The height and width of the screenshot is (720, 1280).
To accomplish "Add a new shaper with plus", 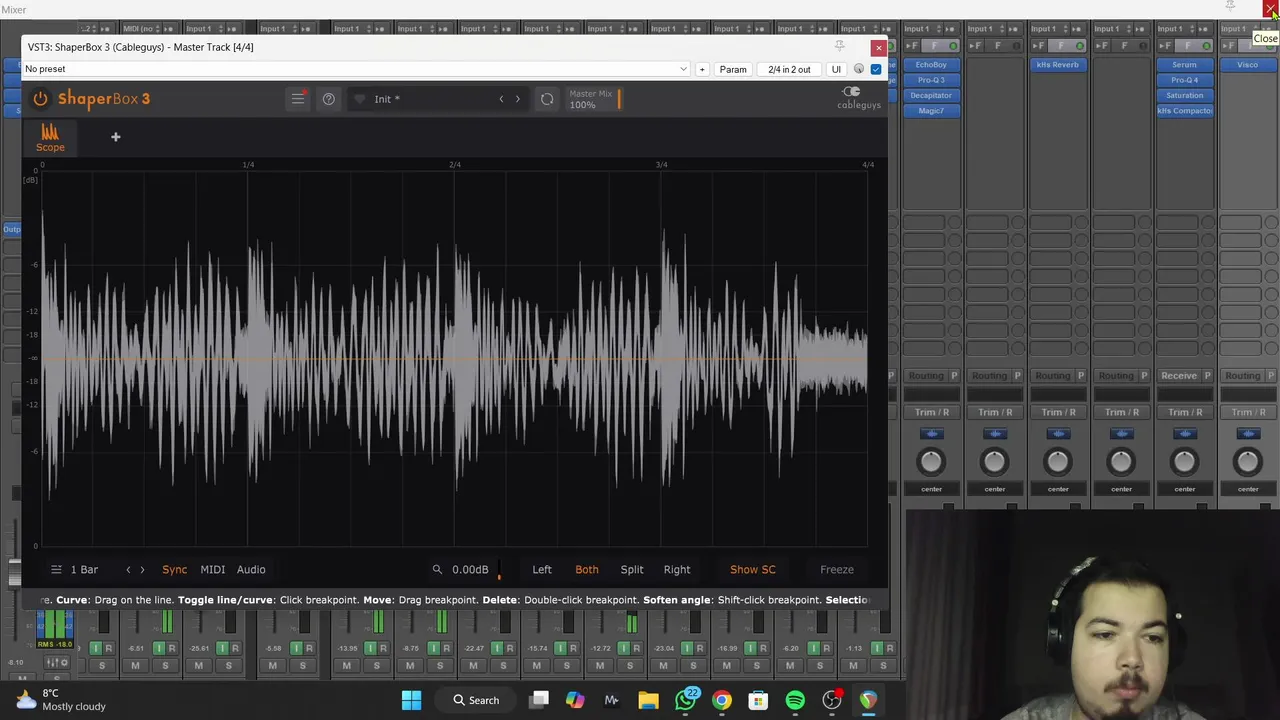I will 115,137.
